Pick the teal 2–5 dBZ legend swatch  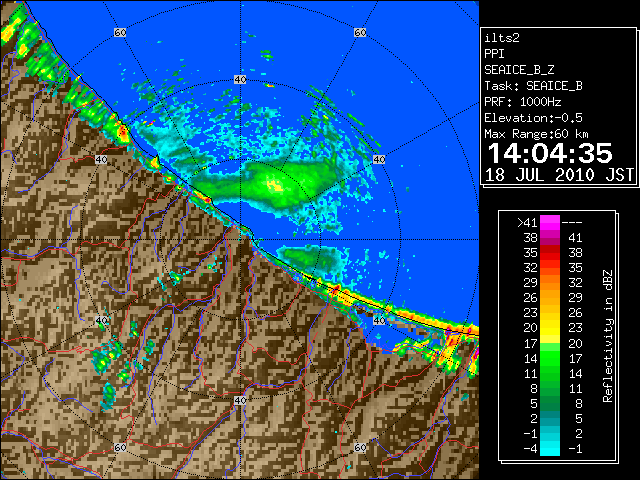coord(550,418)
